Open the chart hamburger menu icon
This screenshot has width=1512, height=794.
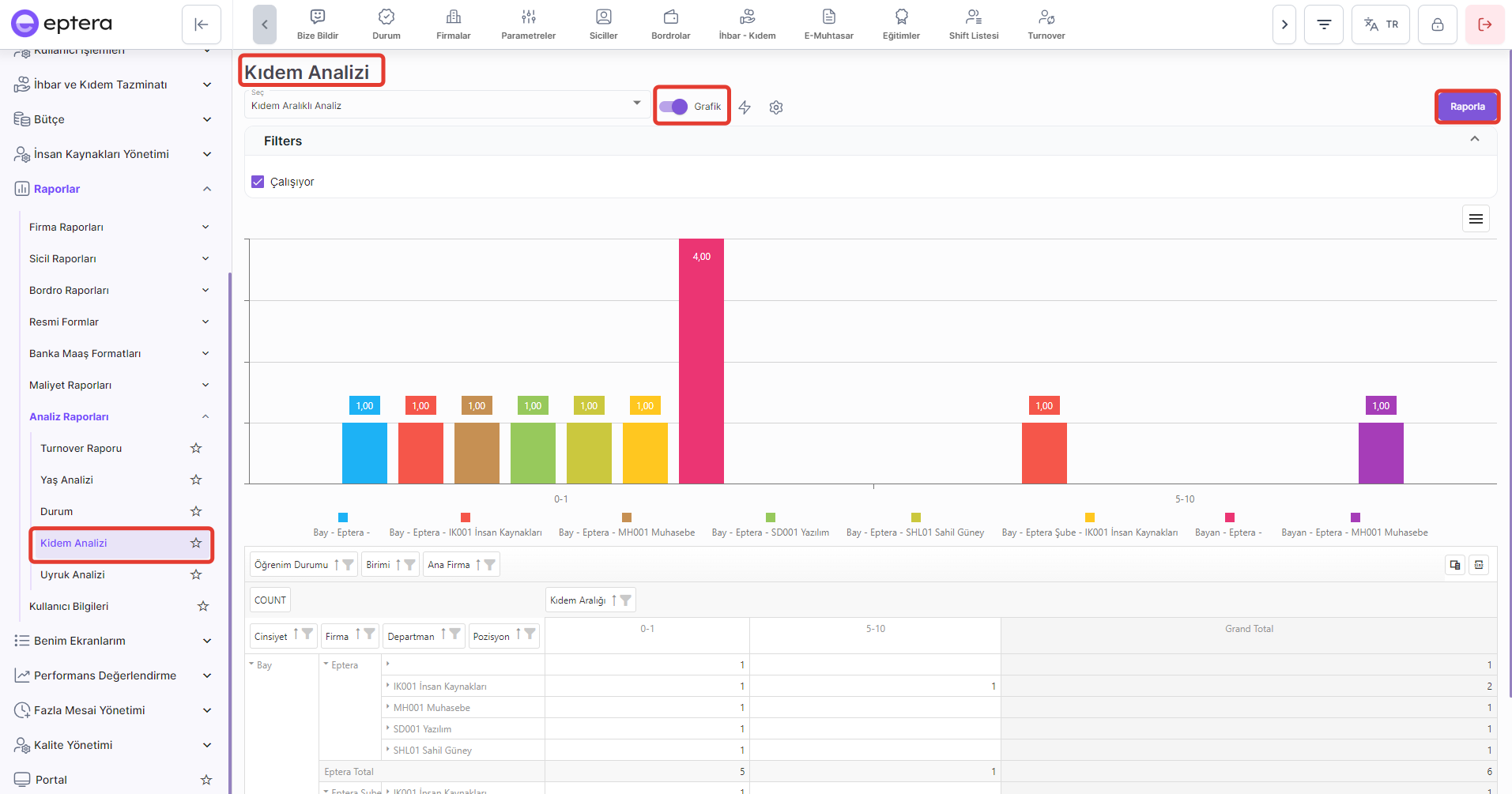coord(1476,219)
